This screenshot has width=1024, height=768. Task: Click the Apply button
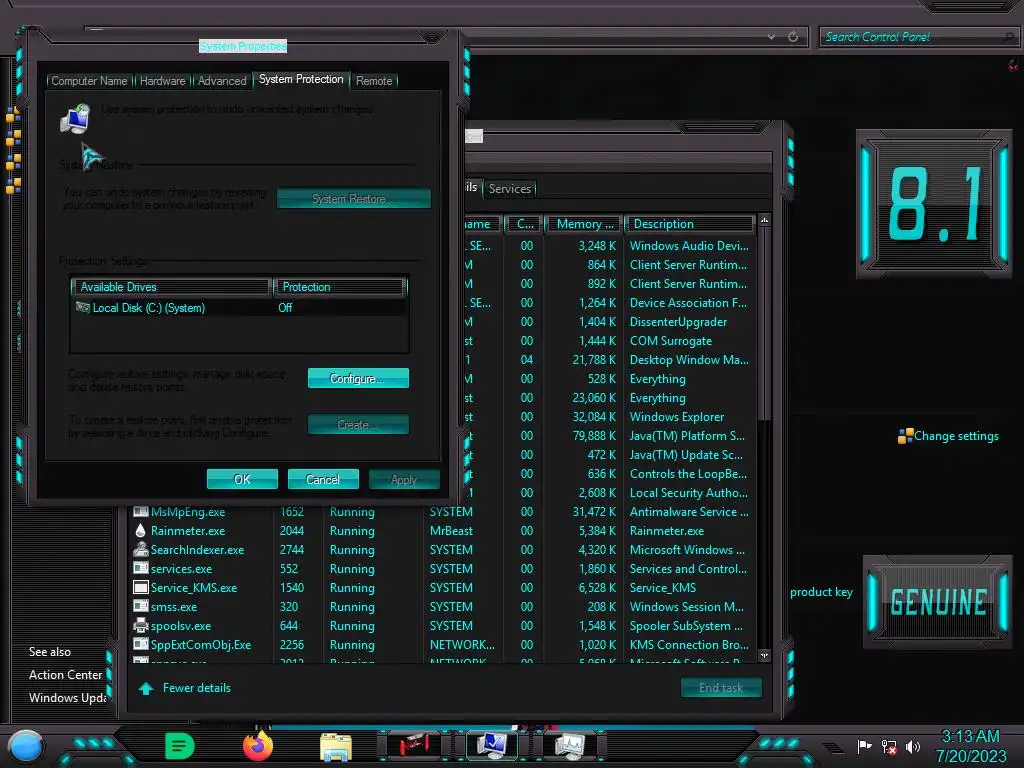click(404, 479)
